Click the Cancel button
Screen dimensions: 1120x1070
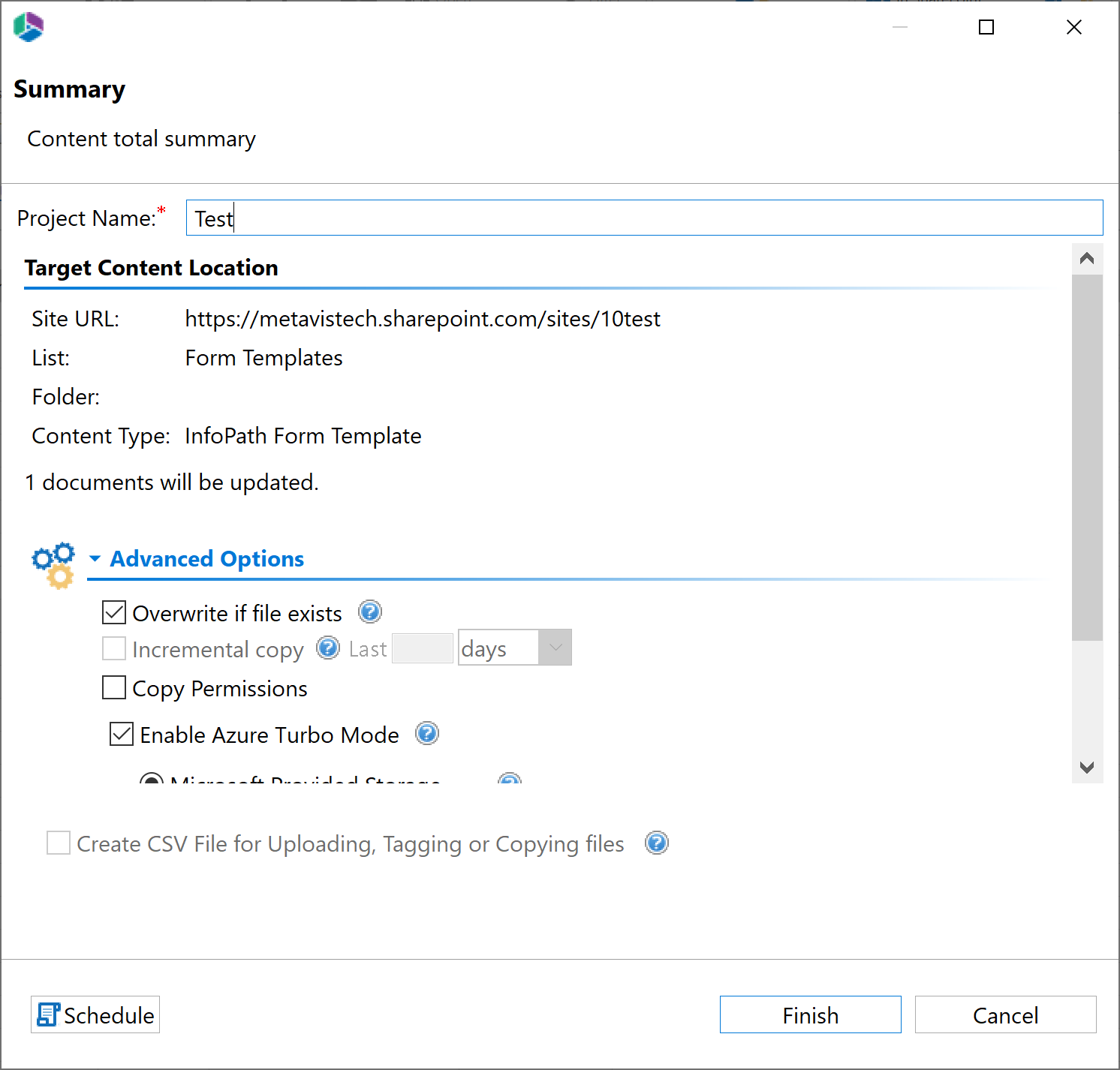pos(1005,1014)
